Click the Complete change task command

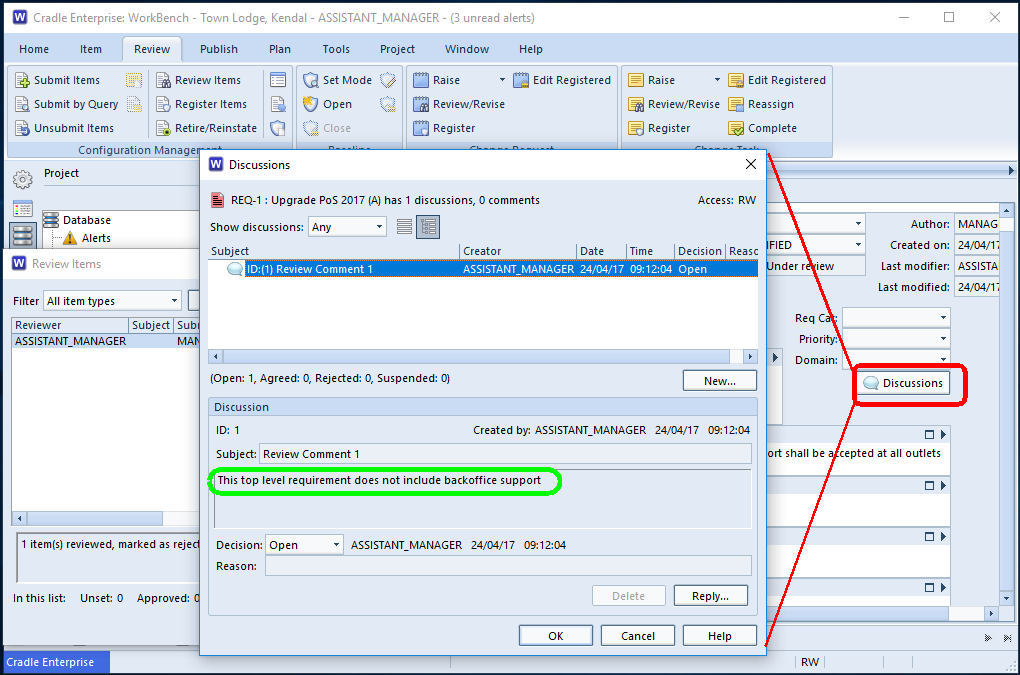(x=762, y=128)
